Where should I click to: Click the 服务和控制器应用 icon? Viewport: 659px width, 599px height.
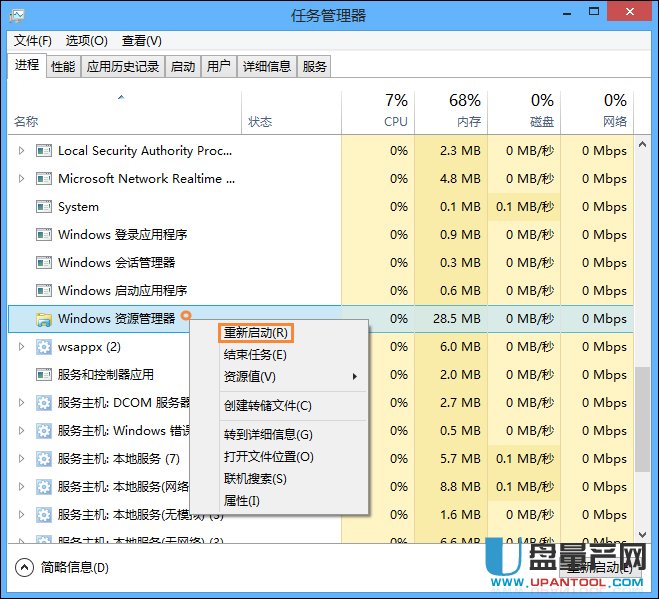[x=44, y=375]
